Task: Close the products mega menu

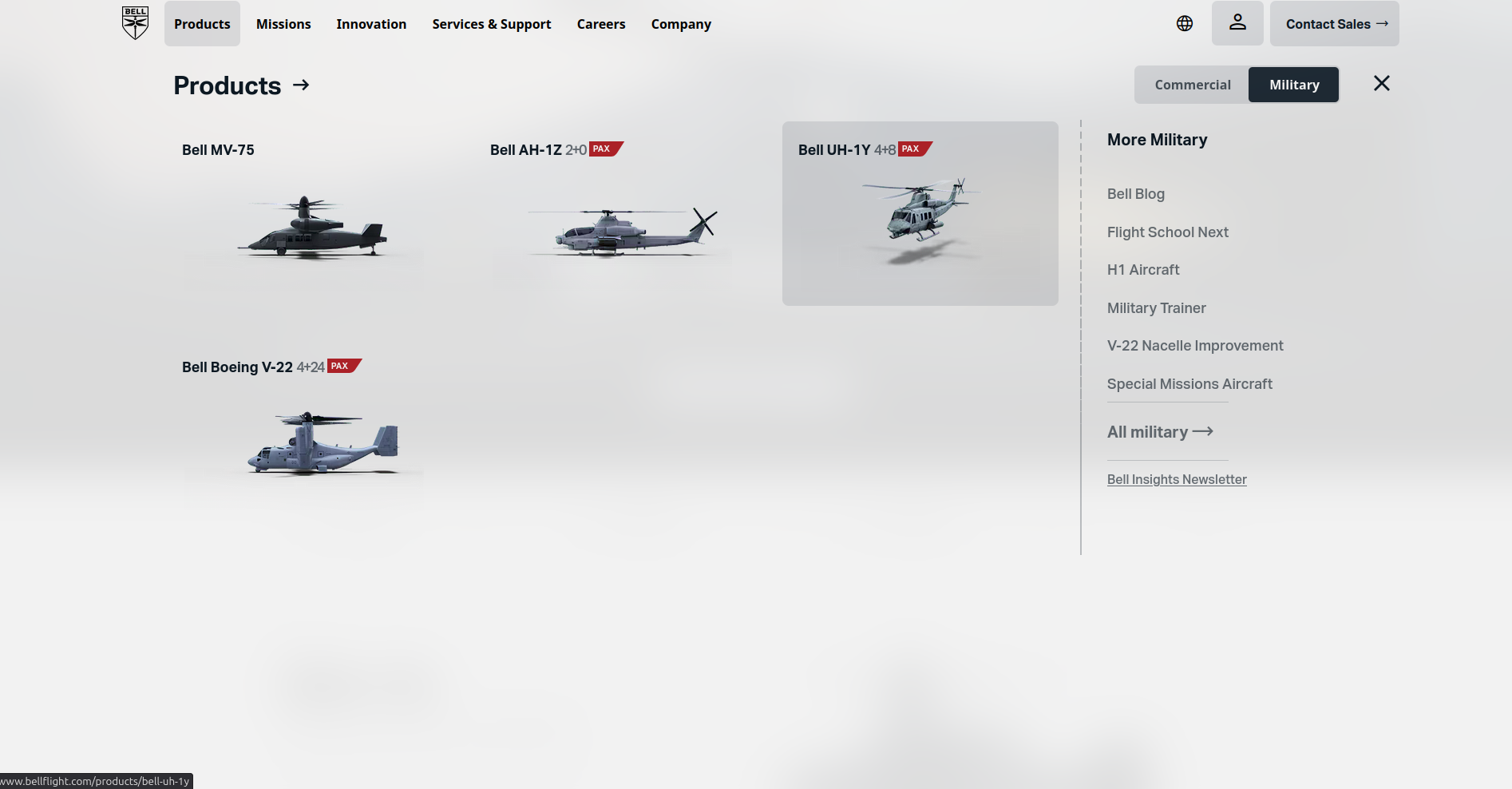Action: coord(1382,83)
